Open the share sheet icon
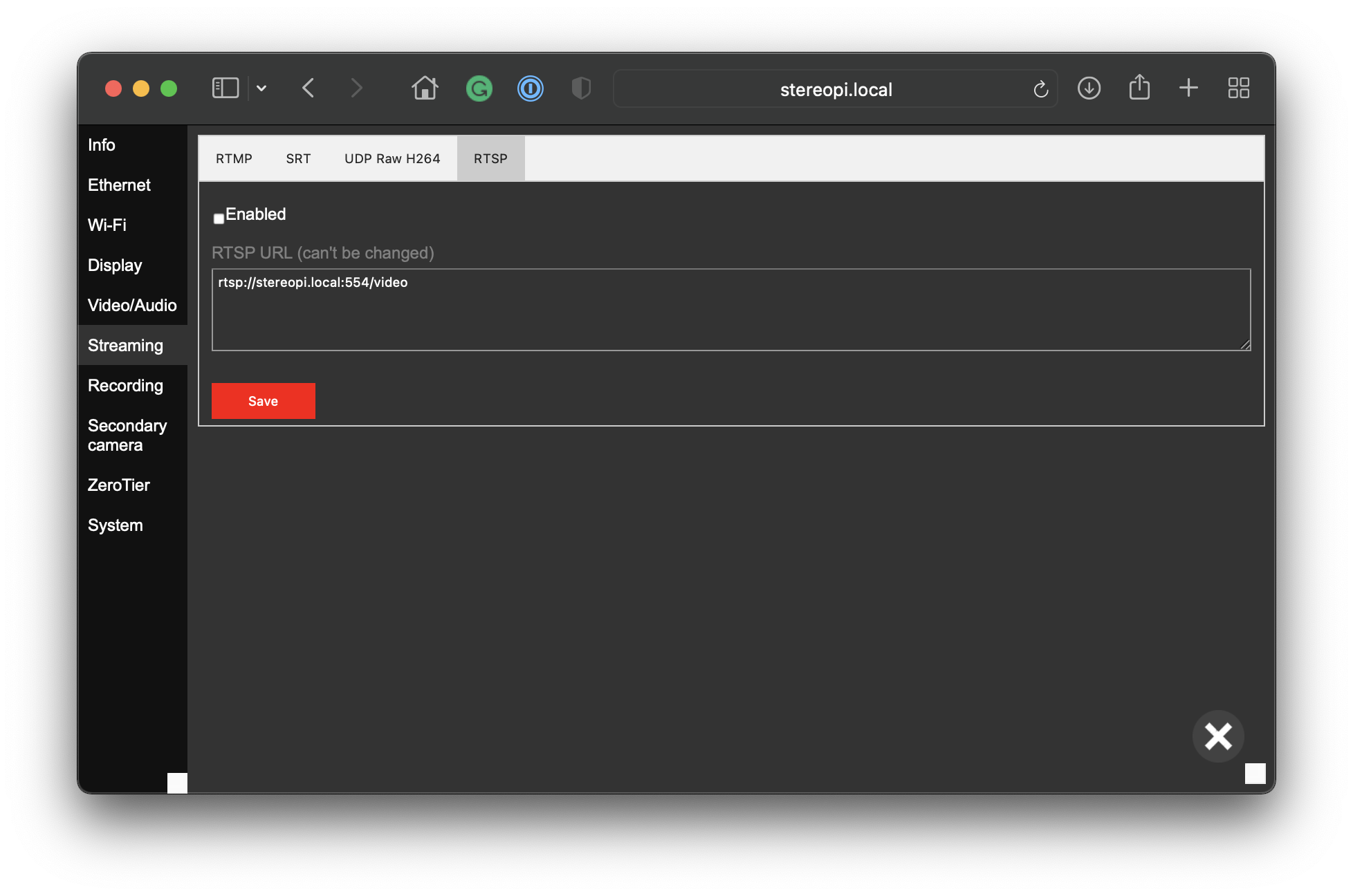Viewport: 1353px width, 896px height. click(1139, 88)
